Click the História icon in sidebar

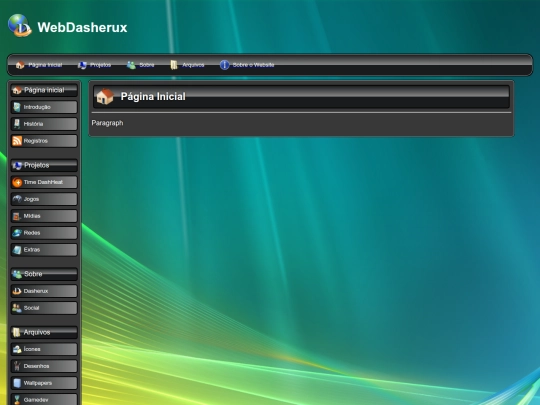click(17, 124)
